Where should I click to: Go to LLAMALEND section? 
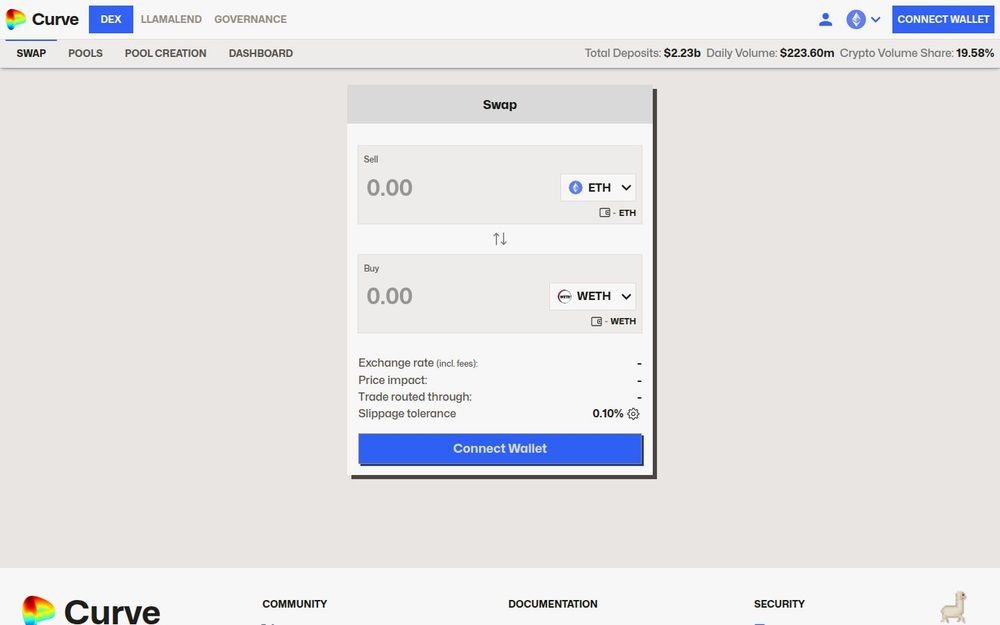(x=171, y=19)
